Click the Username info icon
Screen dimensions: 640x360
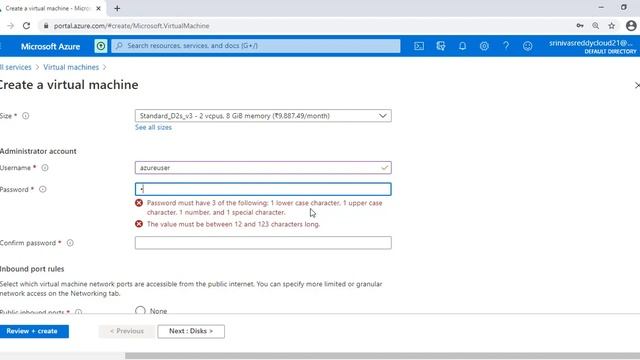coord(45,168)
